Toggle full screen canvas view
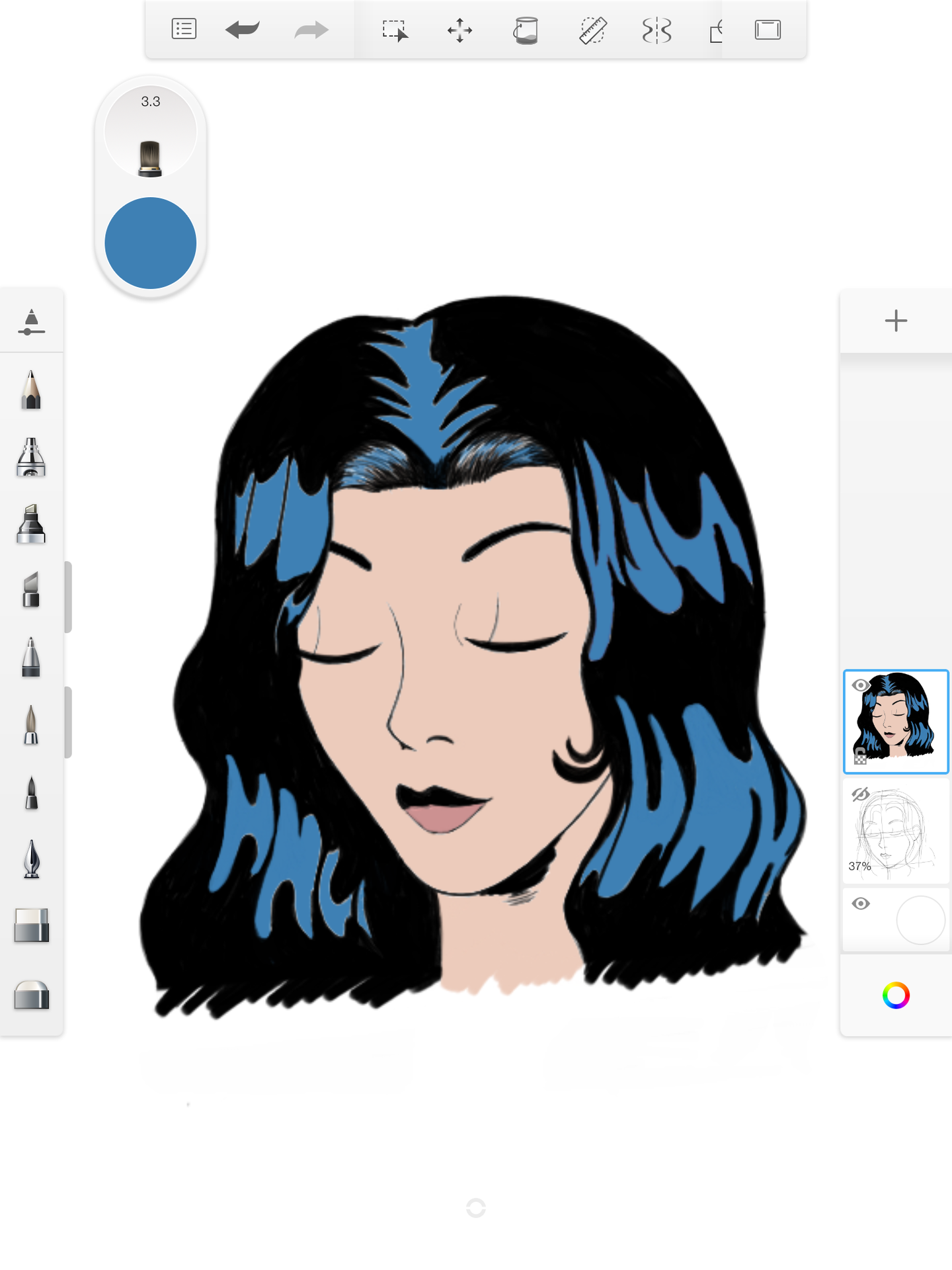The width and height of the screenshot is (952, 1270). click(x=768, y=30)
